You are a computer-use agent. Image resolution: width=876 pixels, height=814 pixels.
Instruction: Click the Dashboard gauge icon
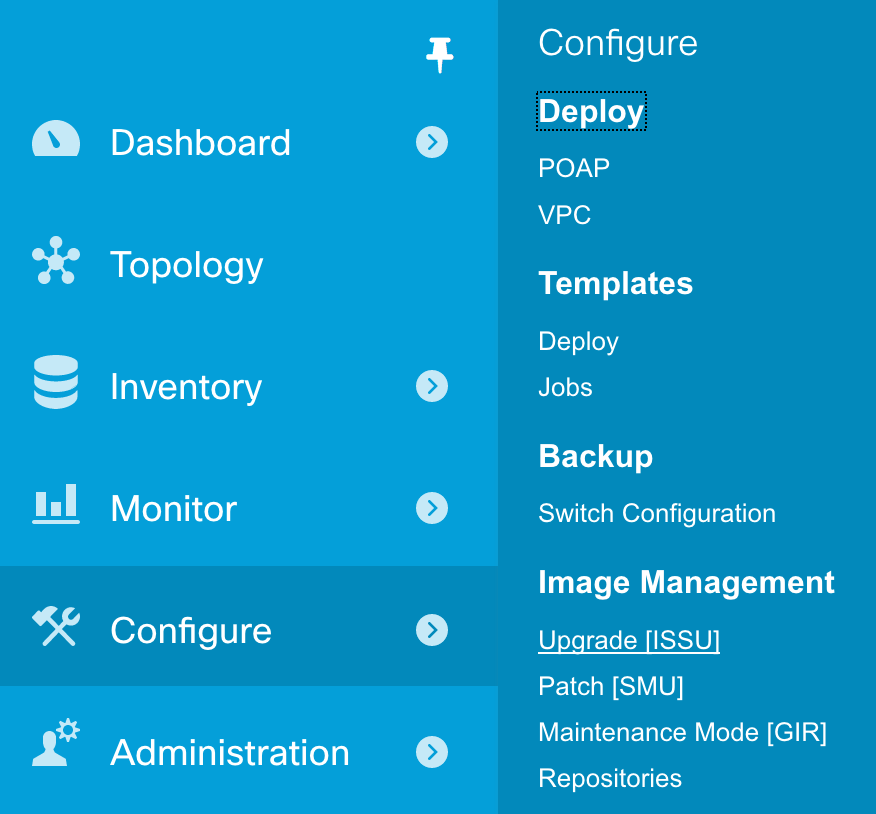pyautogui.click(x=56, y=139)
